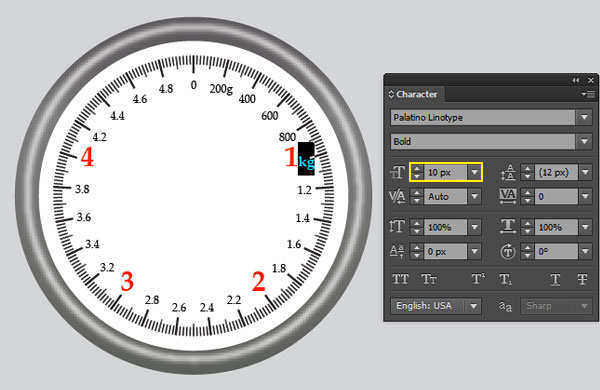600x390 pixels.
Task: Close the Character panel
Action: (x=591, y=80)
